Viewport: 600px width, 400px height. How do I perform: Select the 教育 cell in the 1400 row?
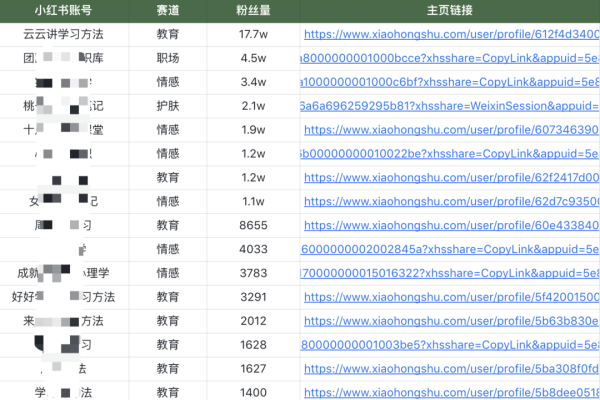168,393
